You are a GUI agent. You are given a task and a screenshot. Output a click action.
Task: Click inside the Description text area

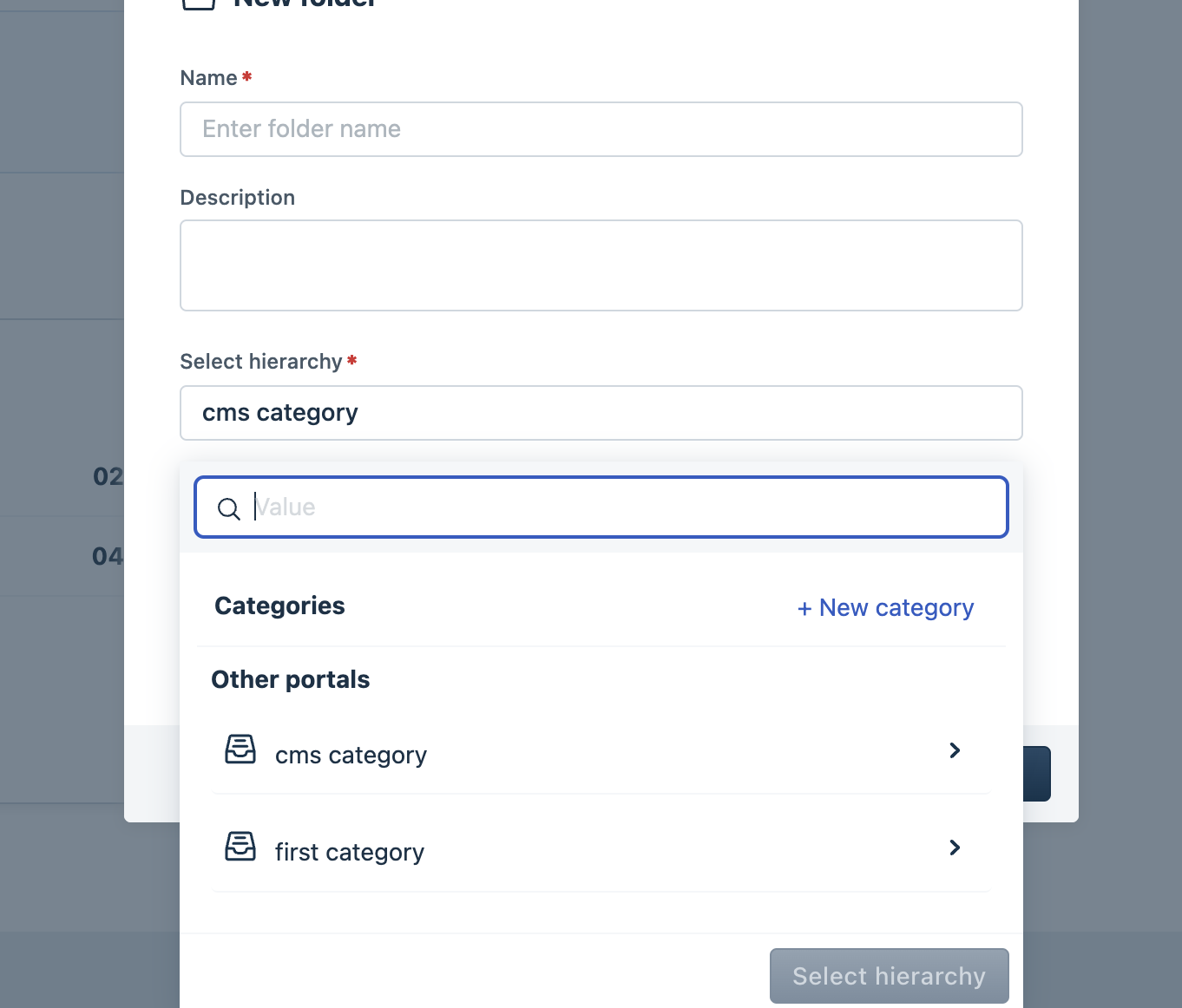[x=601, y=265]
